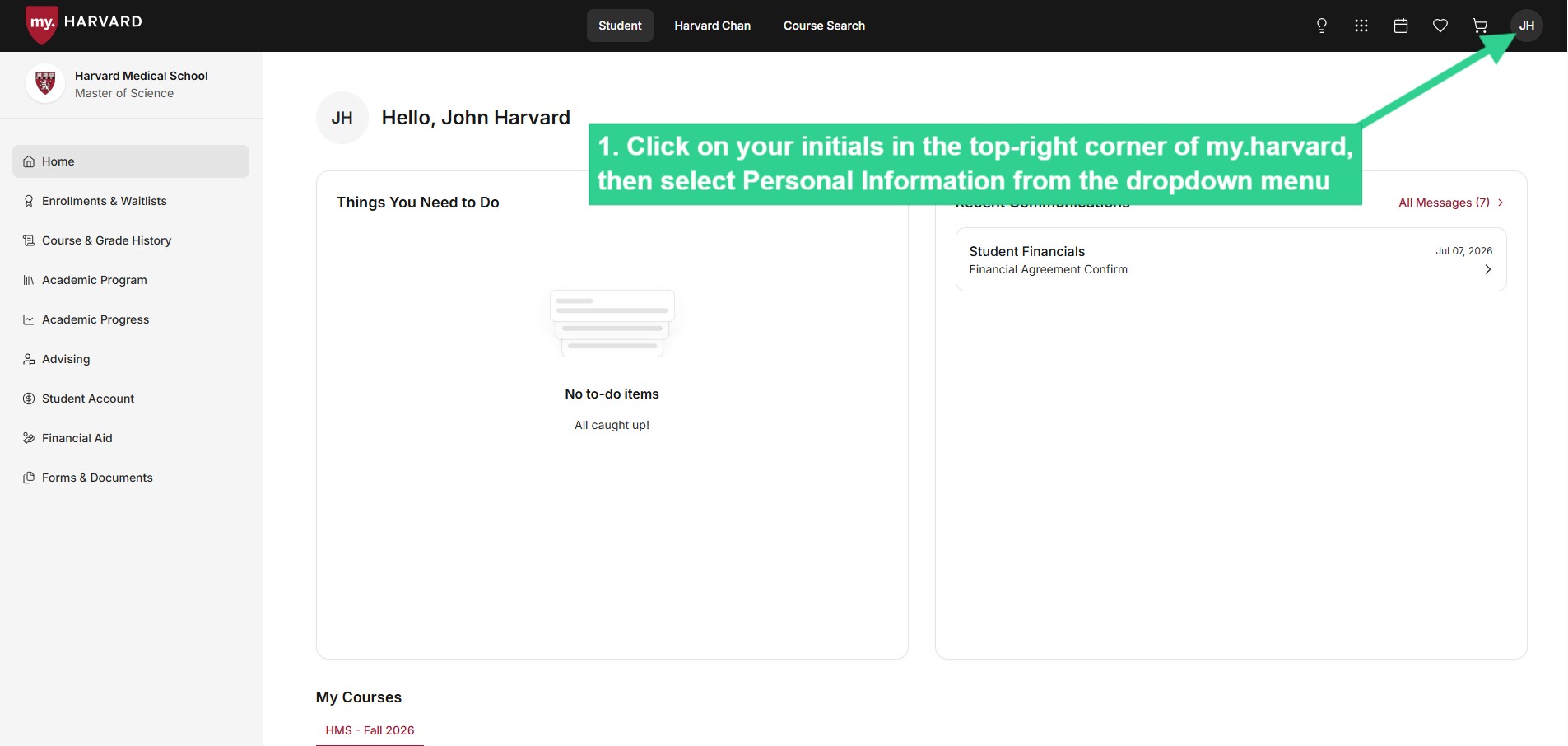Click the Course & Grade History icon
Image resolution: width=1568 pixels, height=746 pixels.
tap(29, 240)
